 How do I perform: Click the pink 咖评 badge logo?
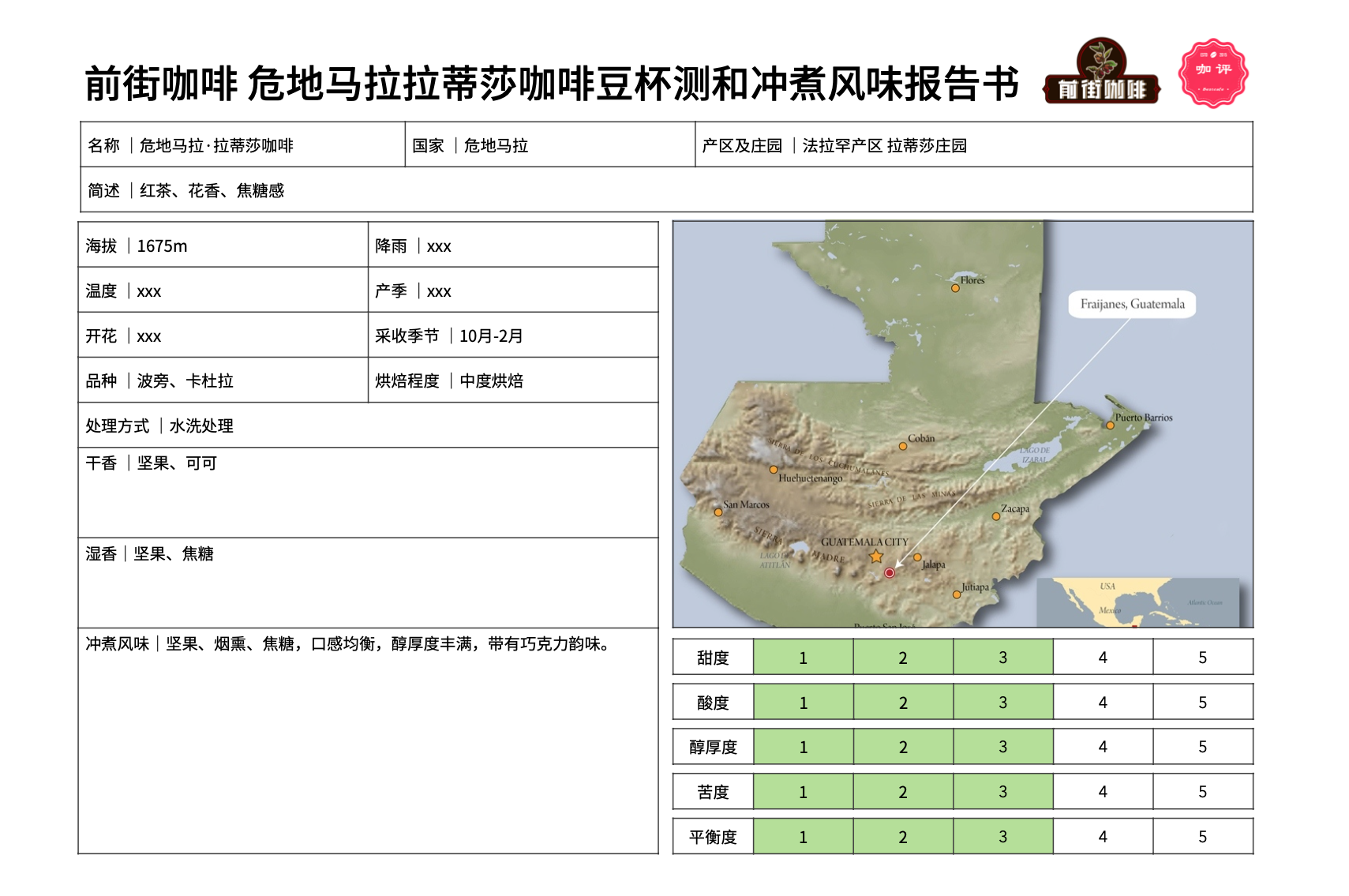point(1213,73)
